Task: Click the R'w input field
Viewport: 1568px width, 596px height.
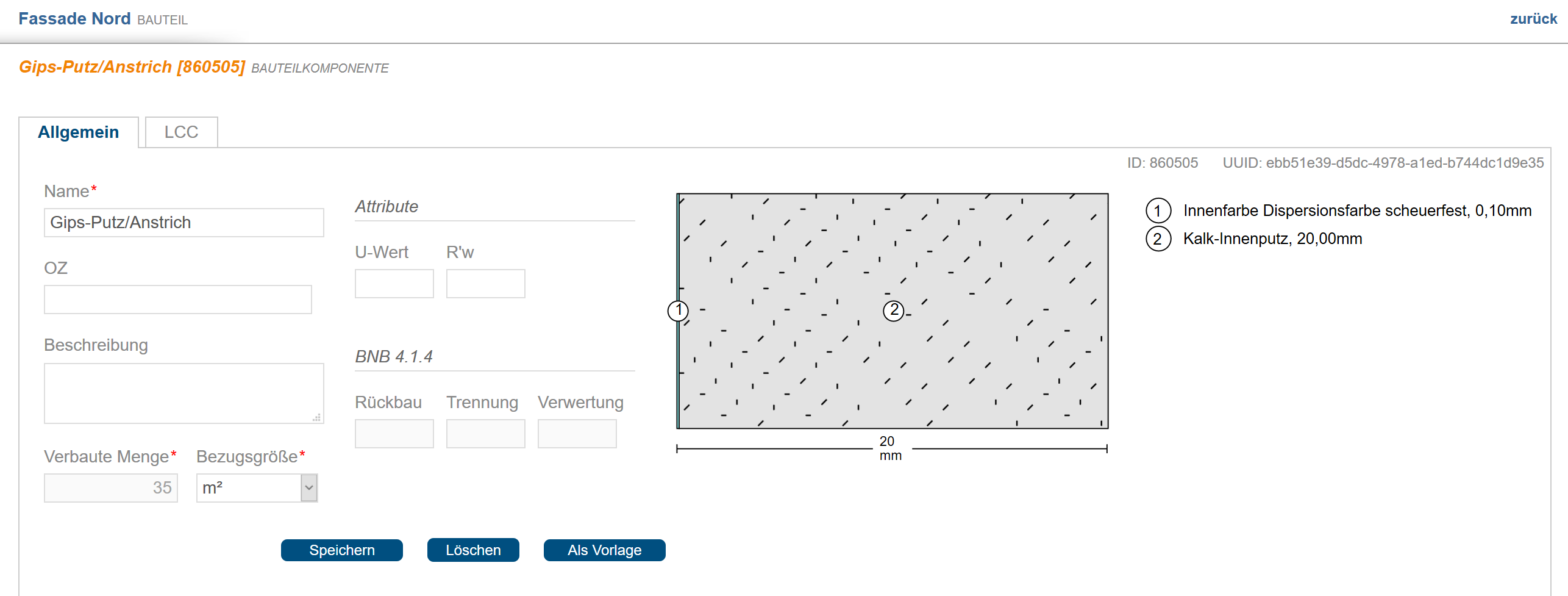Action: (485, 284)
